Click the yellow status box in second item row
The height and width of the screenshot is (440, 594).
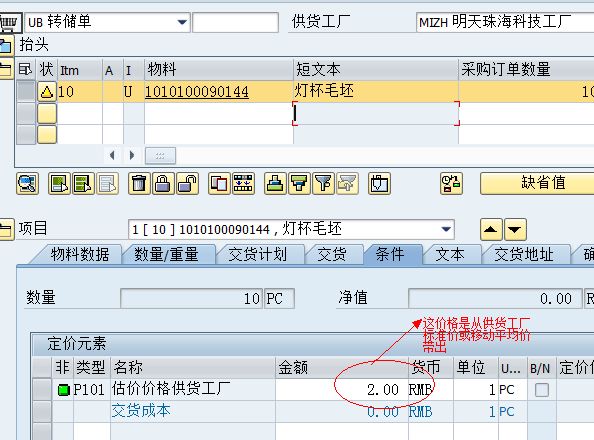click(x=47, y=114)
